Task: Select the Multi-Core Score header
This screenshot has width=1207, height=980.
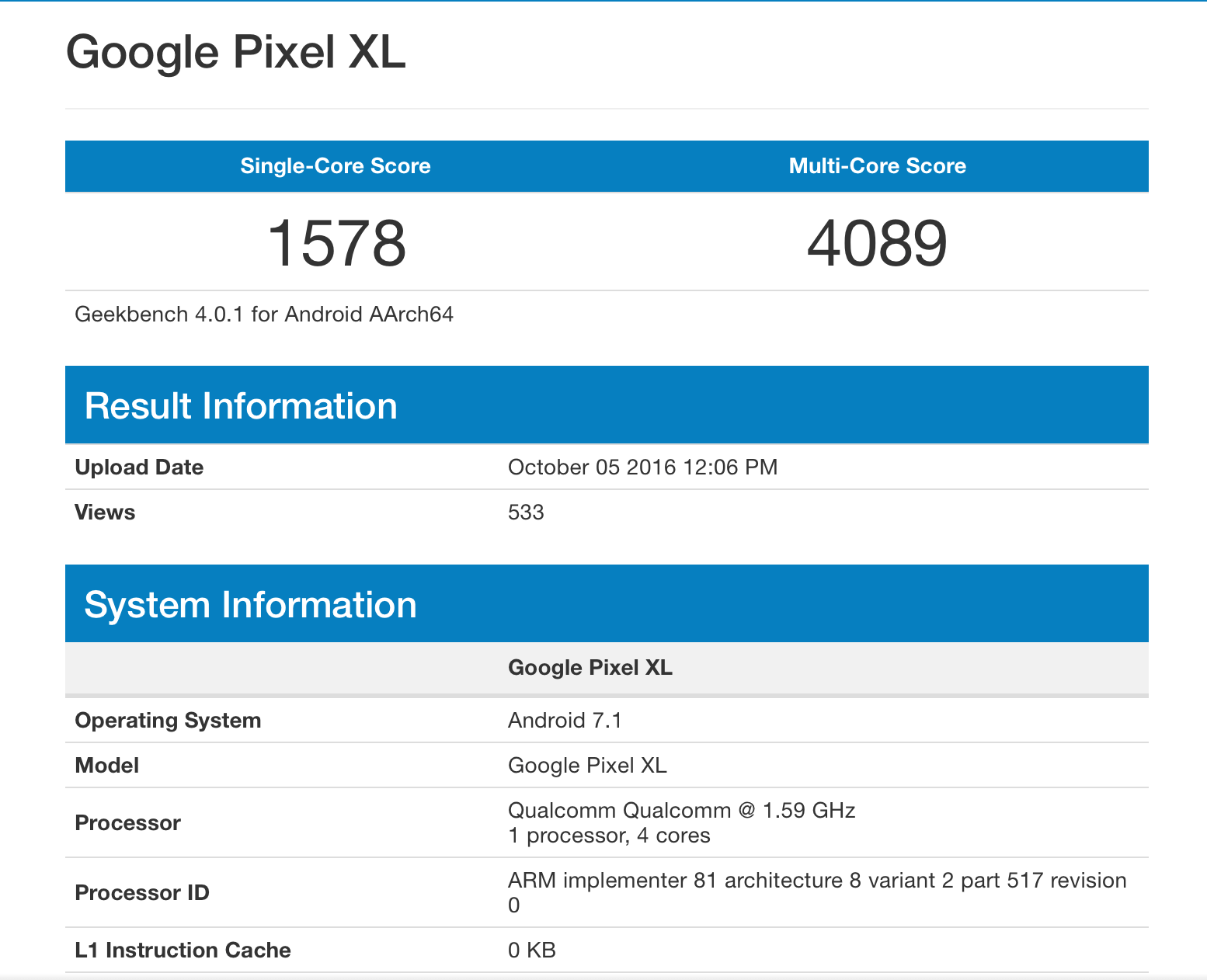Action: [878, 166]
